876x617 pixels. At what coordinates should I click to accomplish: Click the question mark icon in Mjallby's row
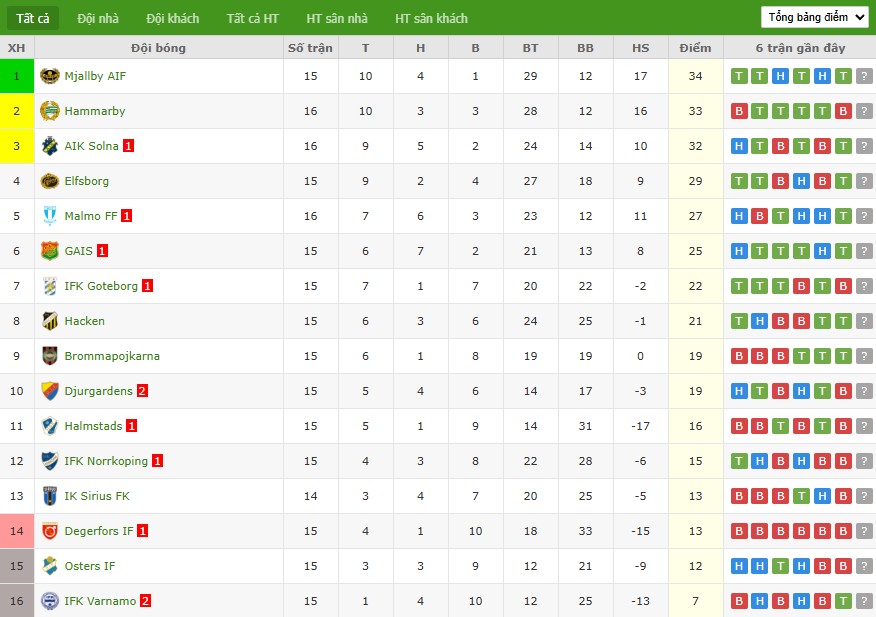pos(864,76)
